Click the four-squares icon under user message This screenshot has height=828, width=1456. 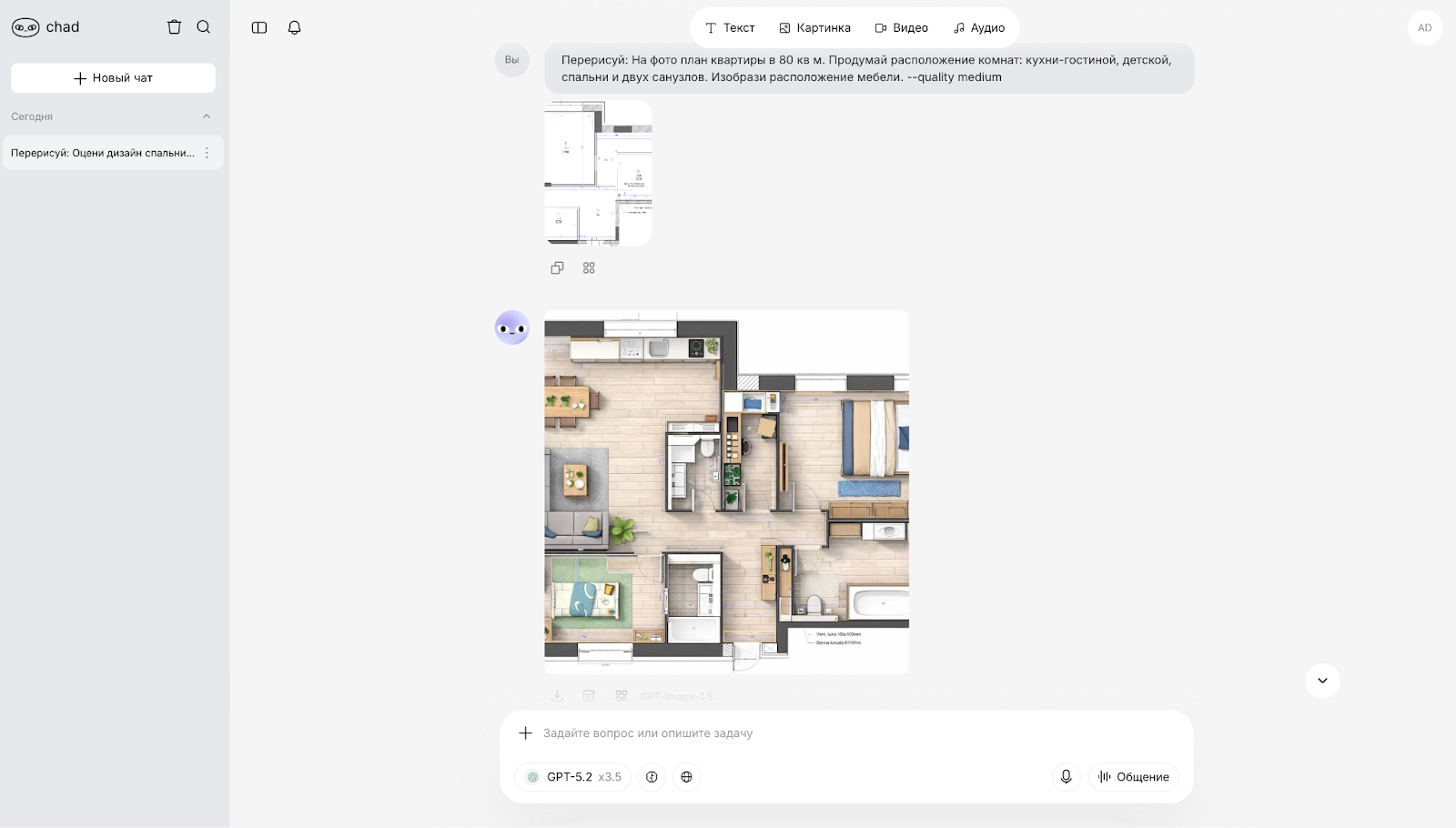[x=589, y=268]
